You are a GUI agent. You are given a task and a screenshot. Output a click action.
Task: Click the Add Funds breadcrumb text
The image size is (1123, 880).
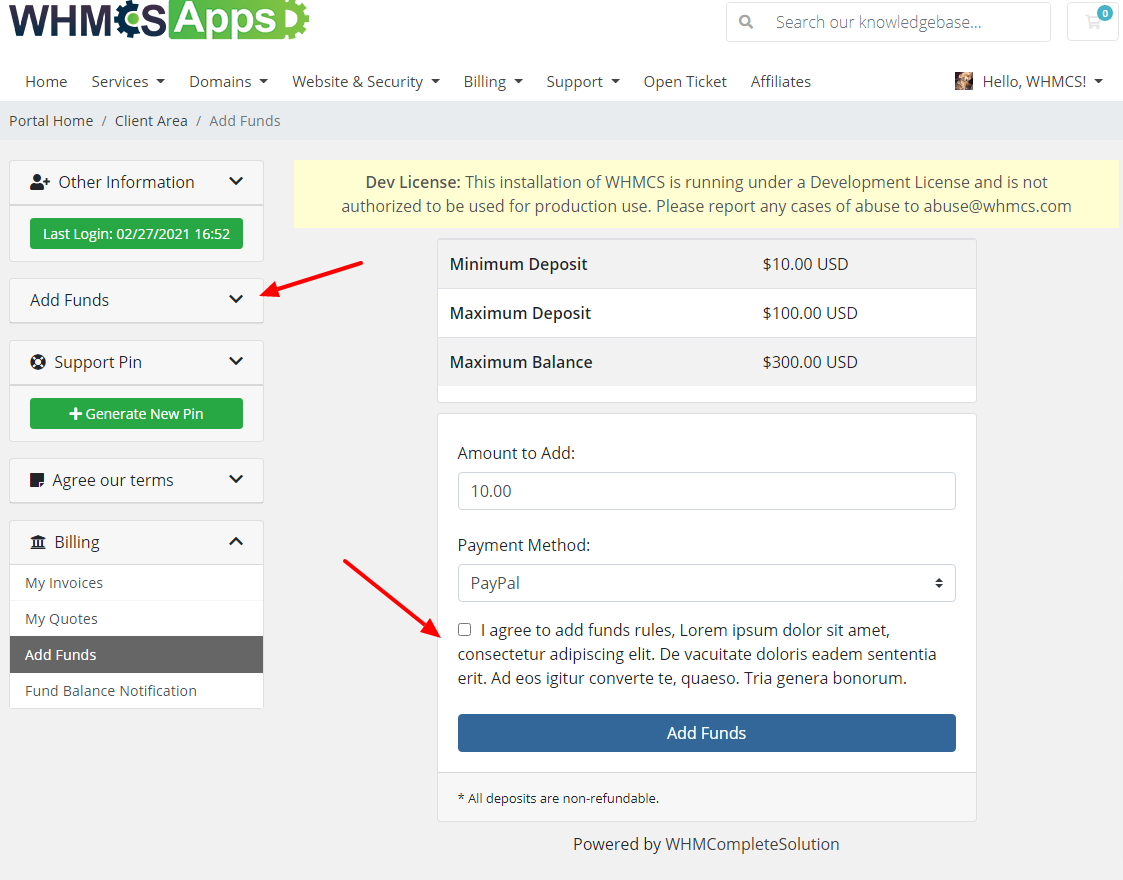(x=245, y=120)
